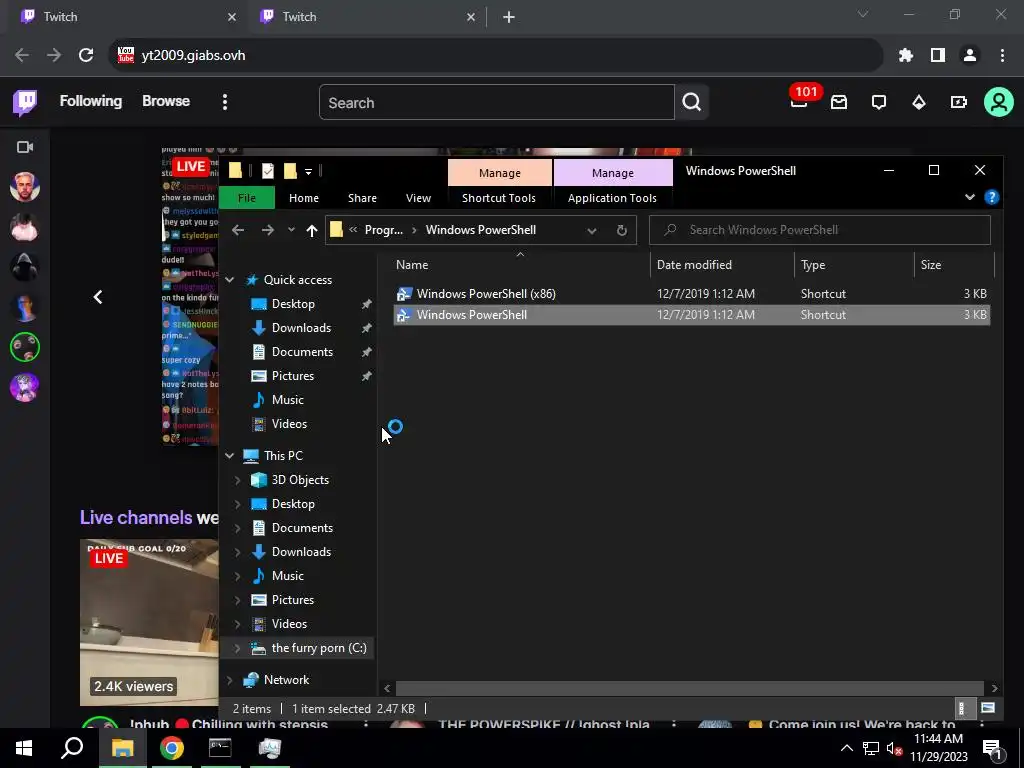Expand the Network tree node

(x=229, y=680)
